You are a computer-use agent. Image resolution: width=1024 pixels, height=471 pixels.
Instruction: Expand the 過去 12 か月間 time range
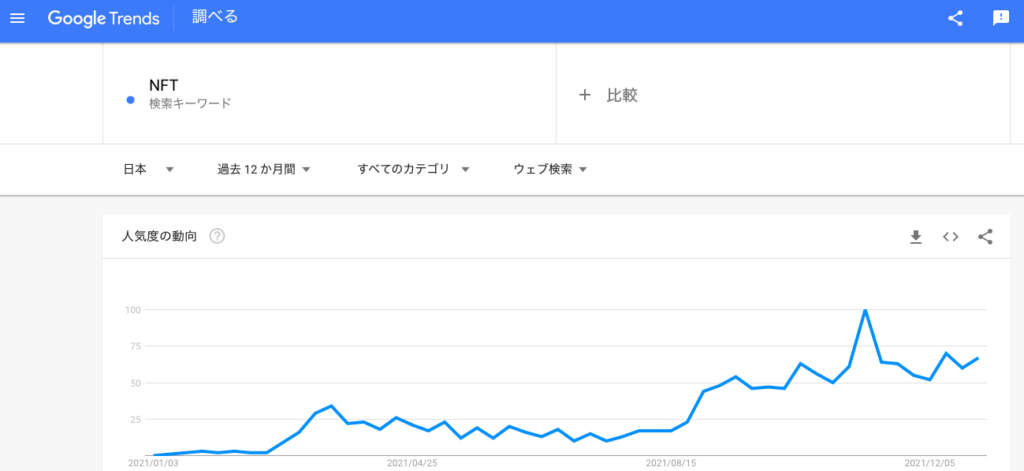pos(264,170)
